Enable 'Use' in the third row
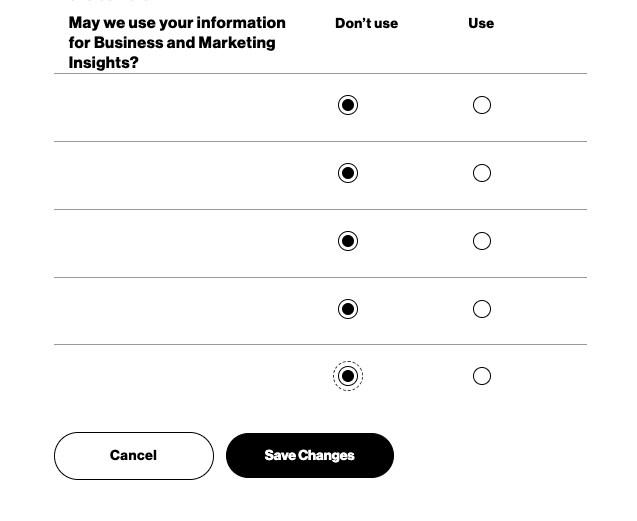 (x=482, y=241)
